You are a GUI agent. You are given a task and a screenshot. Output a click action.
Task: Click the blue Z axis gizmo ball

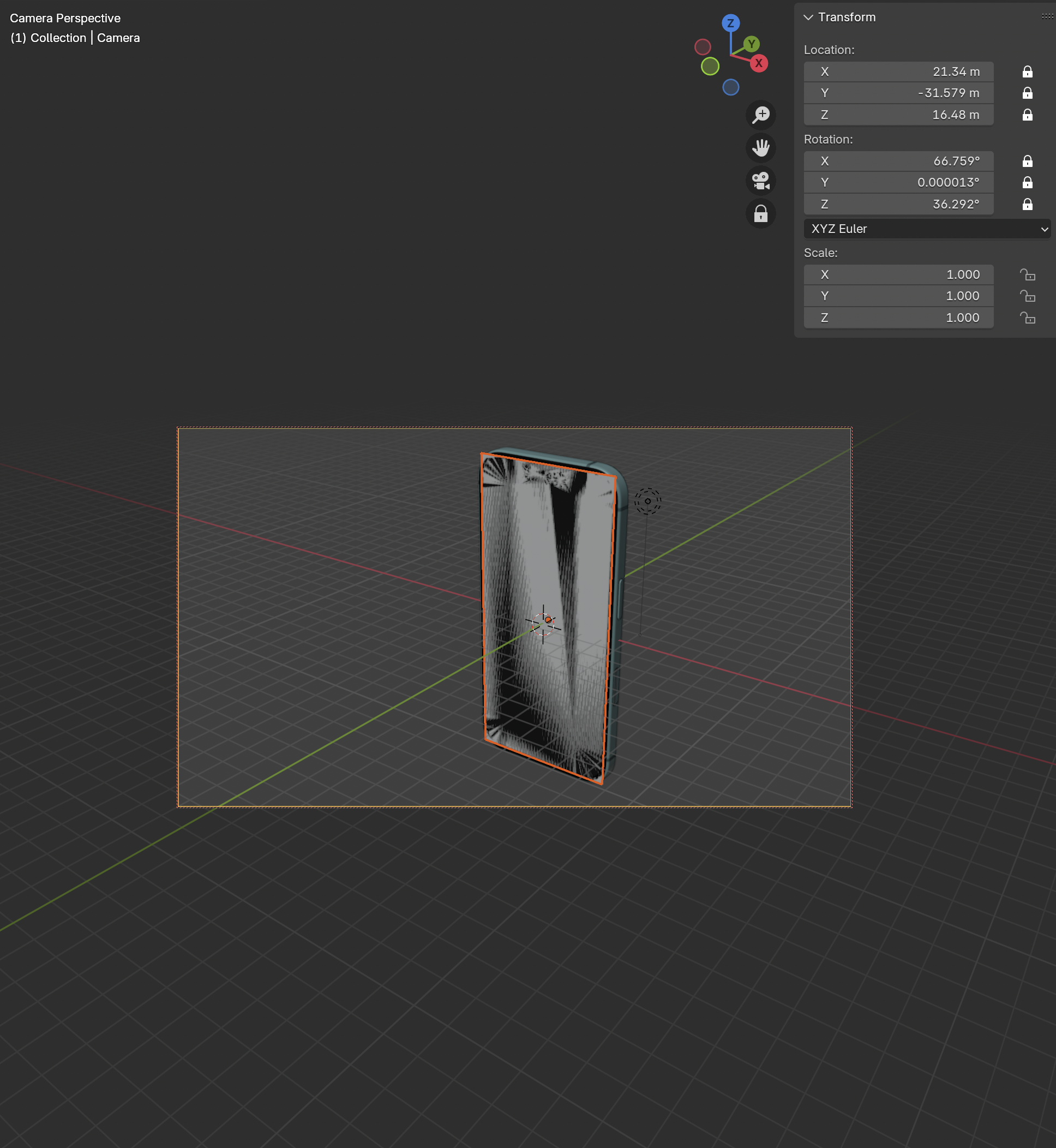730,23
